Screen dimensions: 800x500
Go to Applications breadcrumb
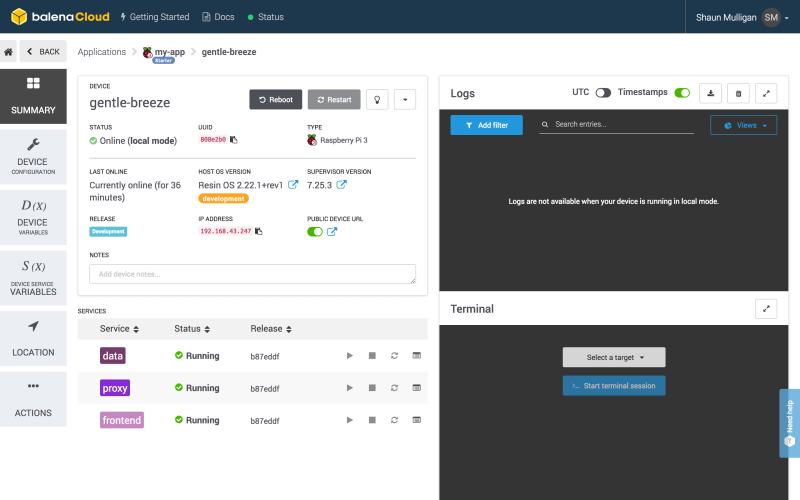coord(102,52)
